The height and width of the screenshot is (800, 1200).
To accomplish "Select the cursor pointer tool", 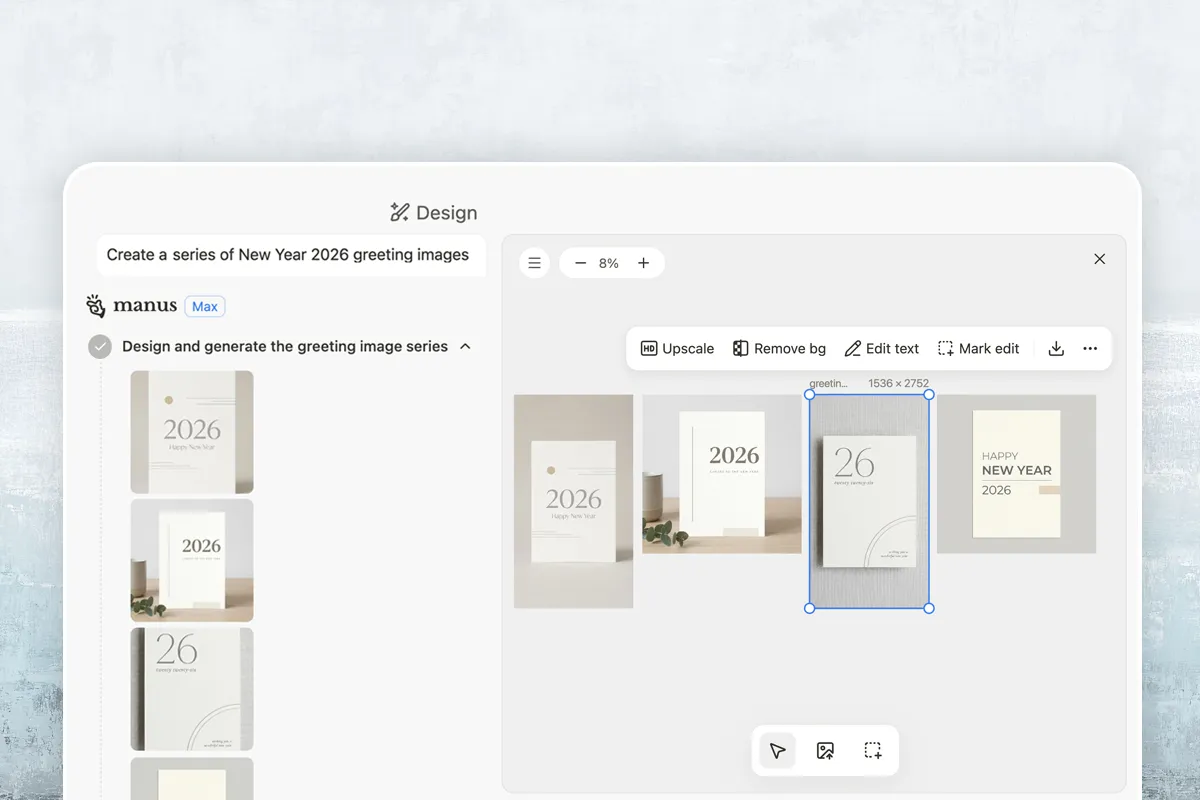I will coord(777,751).
